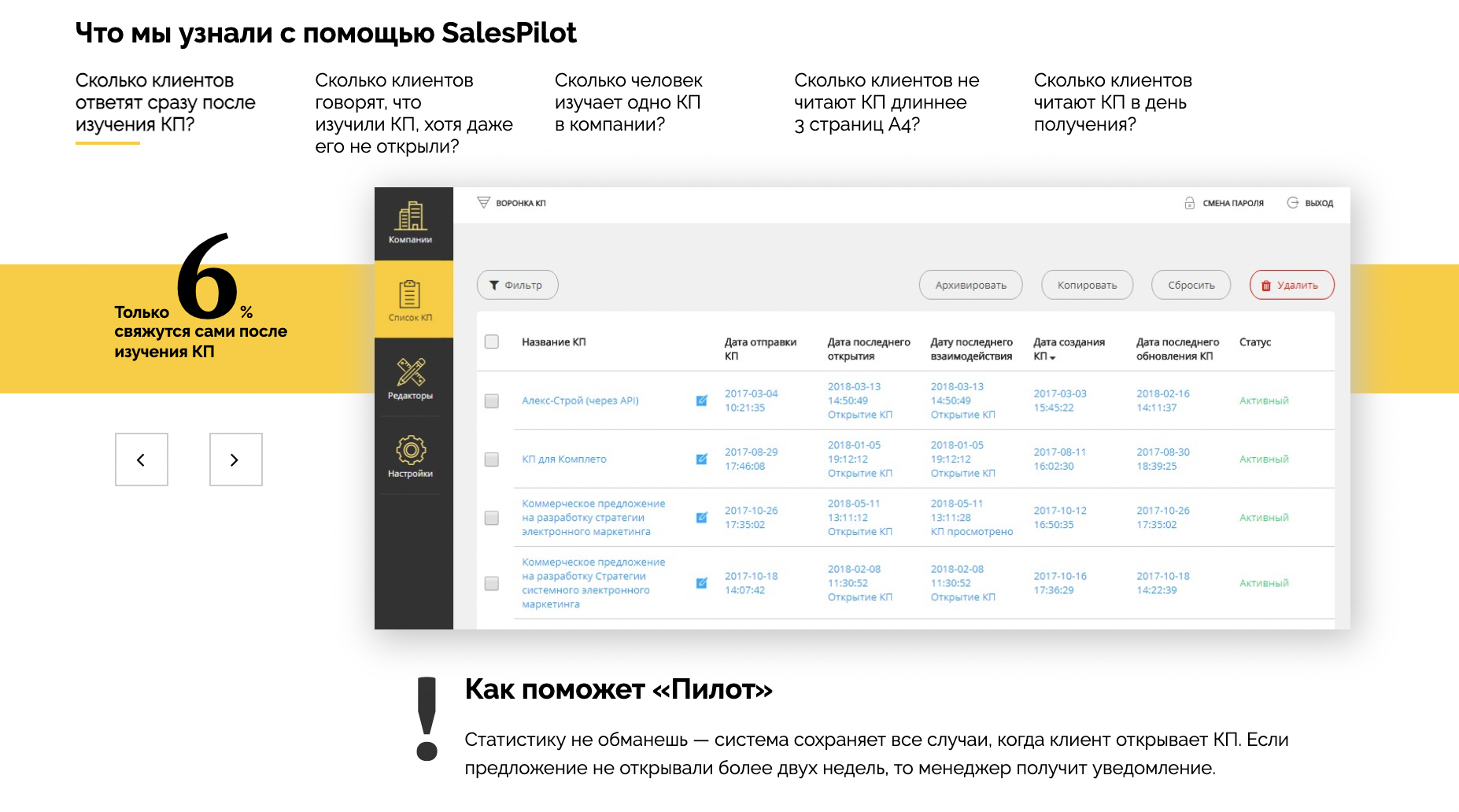Click the КП просмотрено interaction cell
Image resolution: width=1459 pixels, height=812 pixels.
[971, 518]
